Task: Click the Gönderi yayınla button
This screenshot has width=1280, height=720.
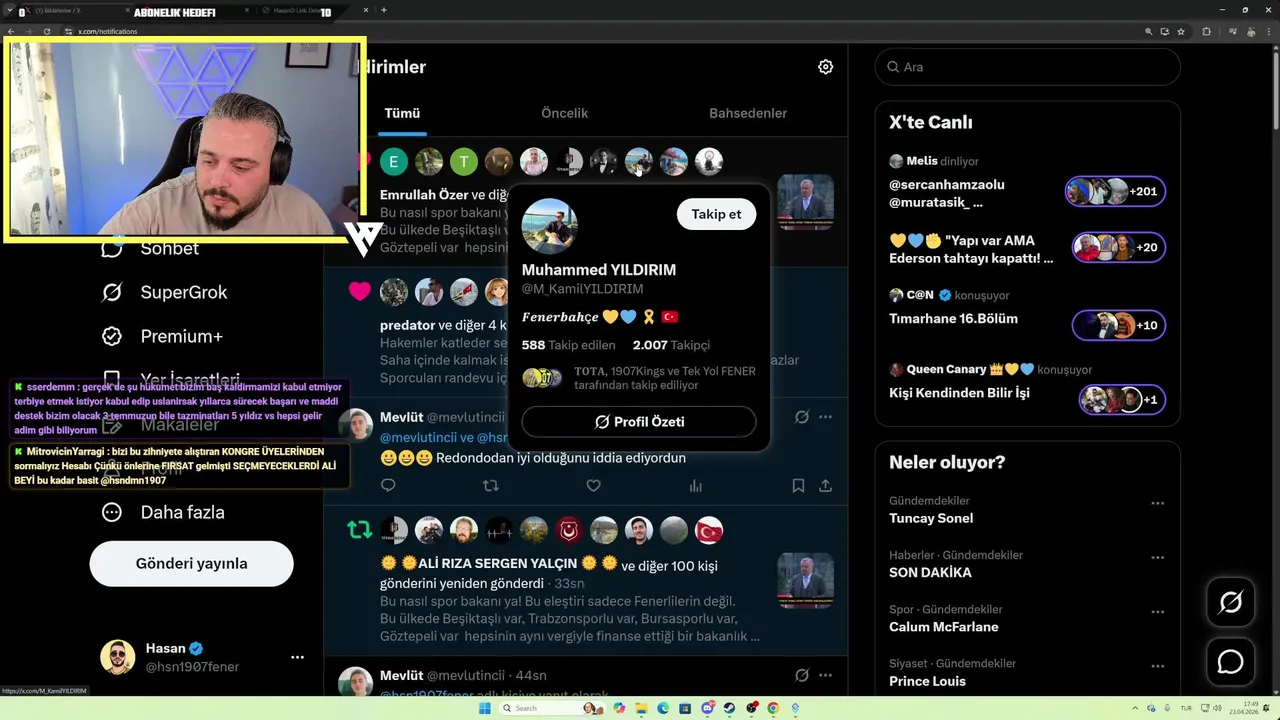Action: [191, 563]
